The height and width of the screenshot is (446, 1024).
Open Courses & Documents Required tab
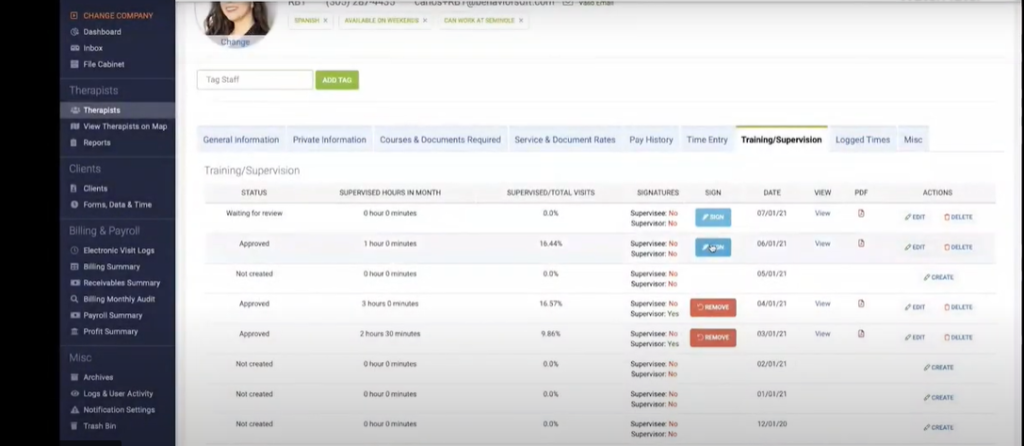coord(440,140)
